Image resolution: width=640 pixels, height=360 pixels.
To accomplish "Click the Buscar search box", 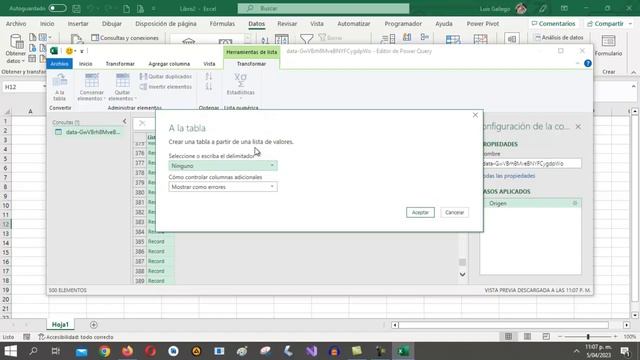I will (x=323, y=8).
